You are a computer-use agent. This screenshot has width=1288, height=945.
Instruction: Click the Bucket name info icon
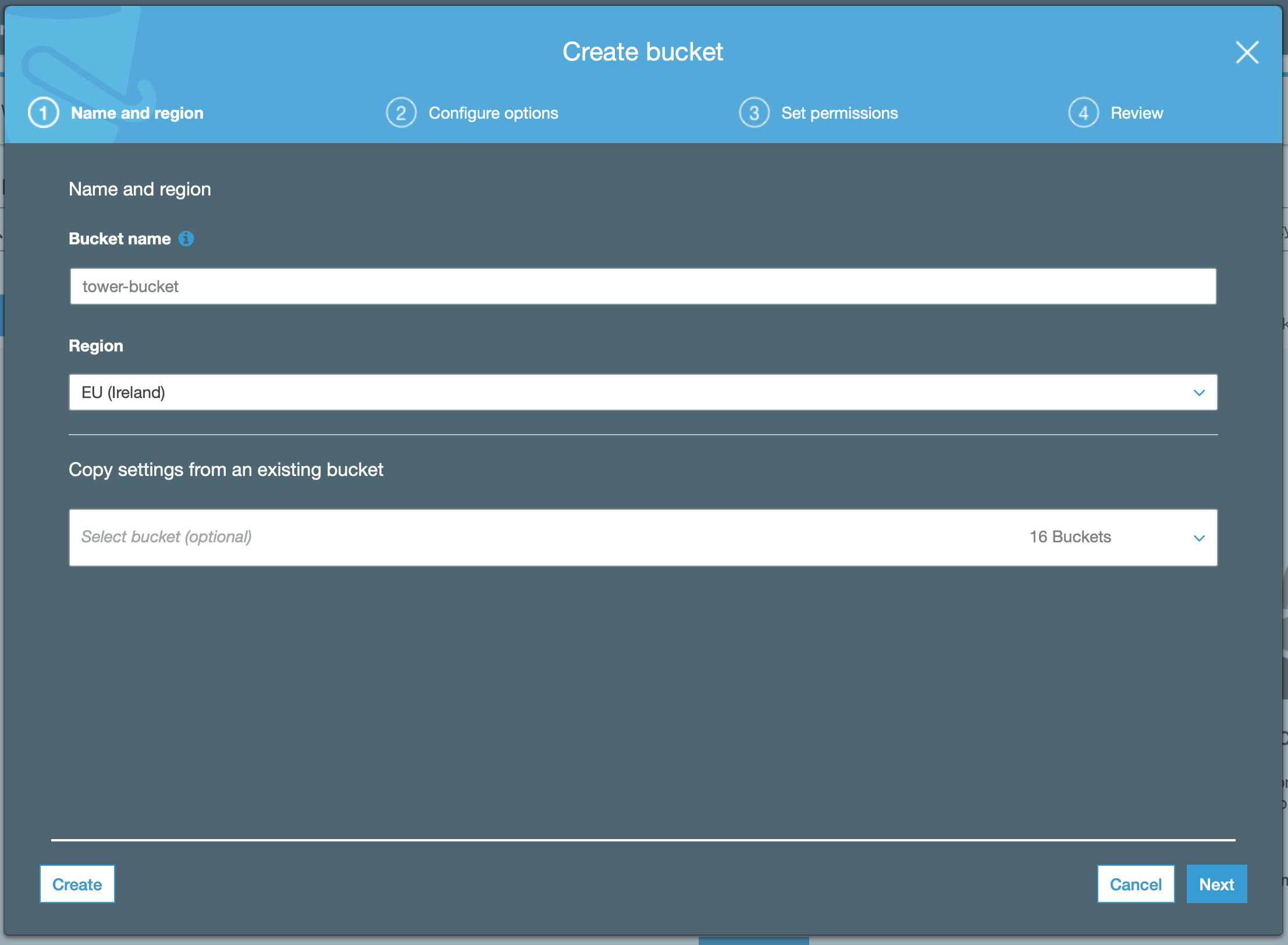pyautogui.click(x=186, y=239)
